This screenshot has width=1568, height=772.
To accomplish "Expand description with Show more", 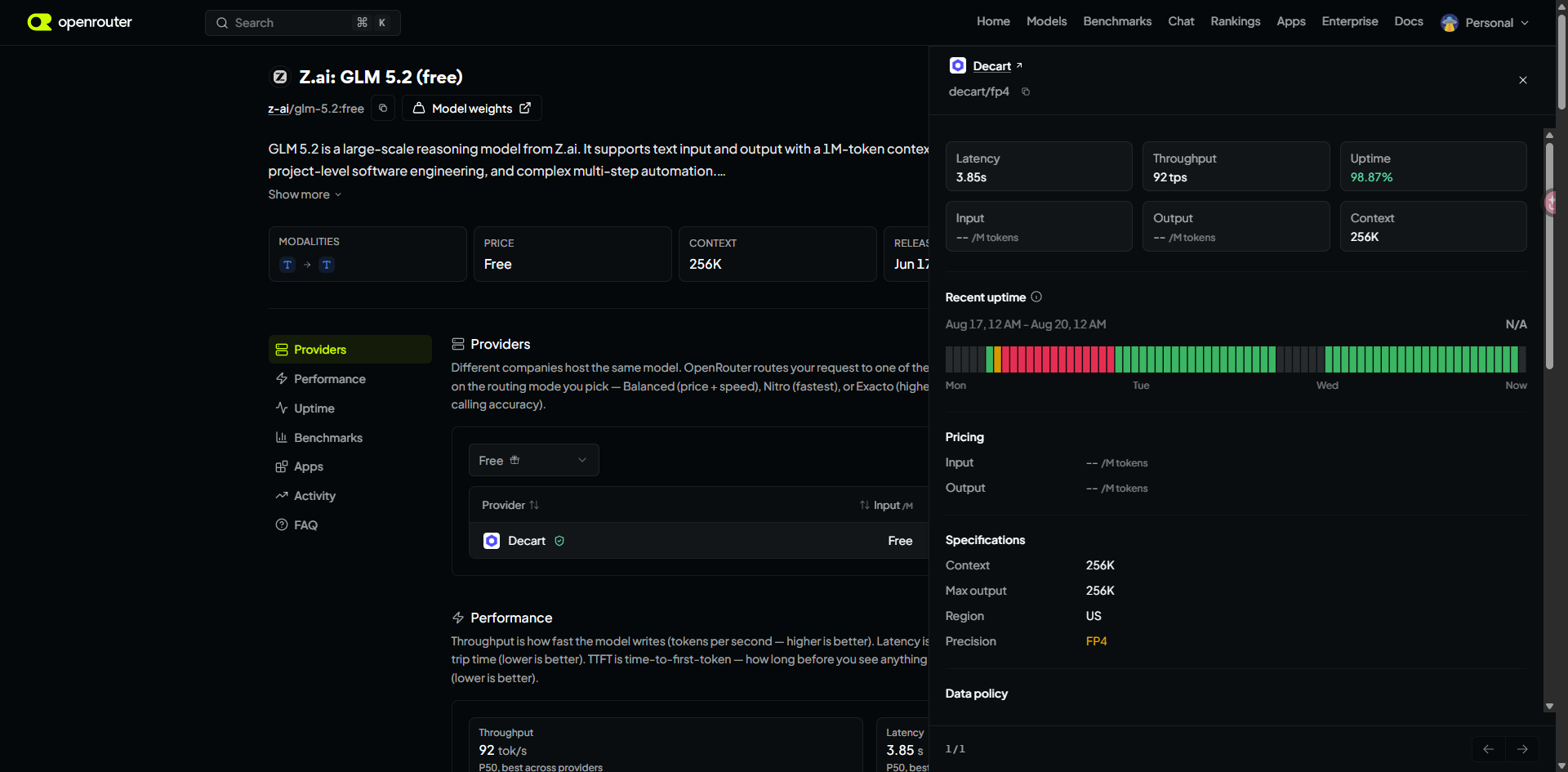I will coord(305,194).
